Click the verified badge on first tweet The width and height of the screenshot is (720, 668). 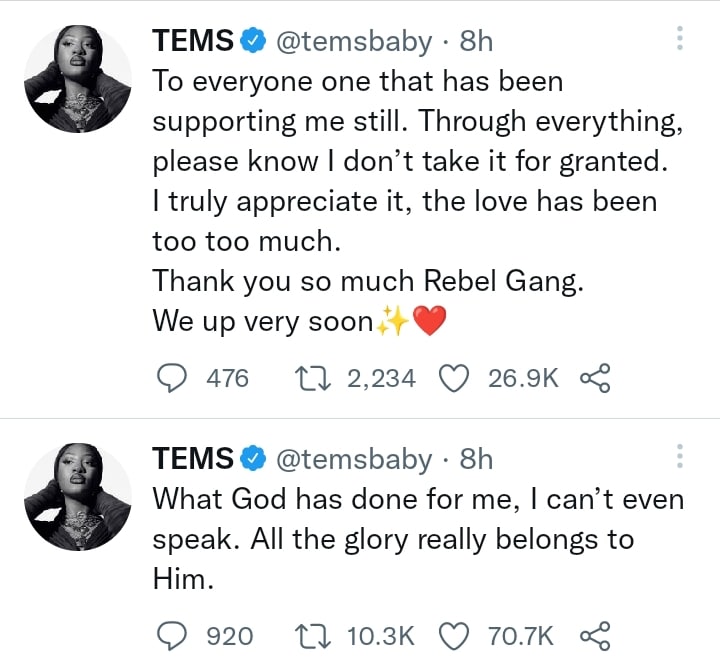click(x=254, y=40)
